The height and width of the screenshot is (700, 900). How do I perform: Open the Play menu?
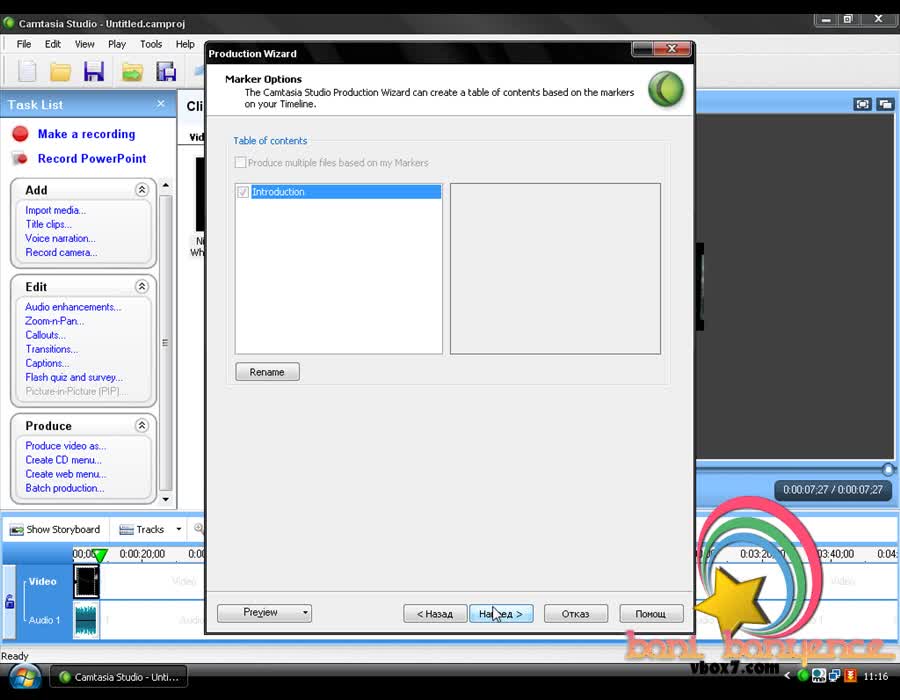117,44
